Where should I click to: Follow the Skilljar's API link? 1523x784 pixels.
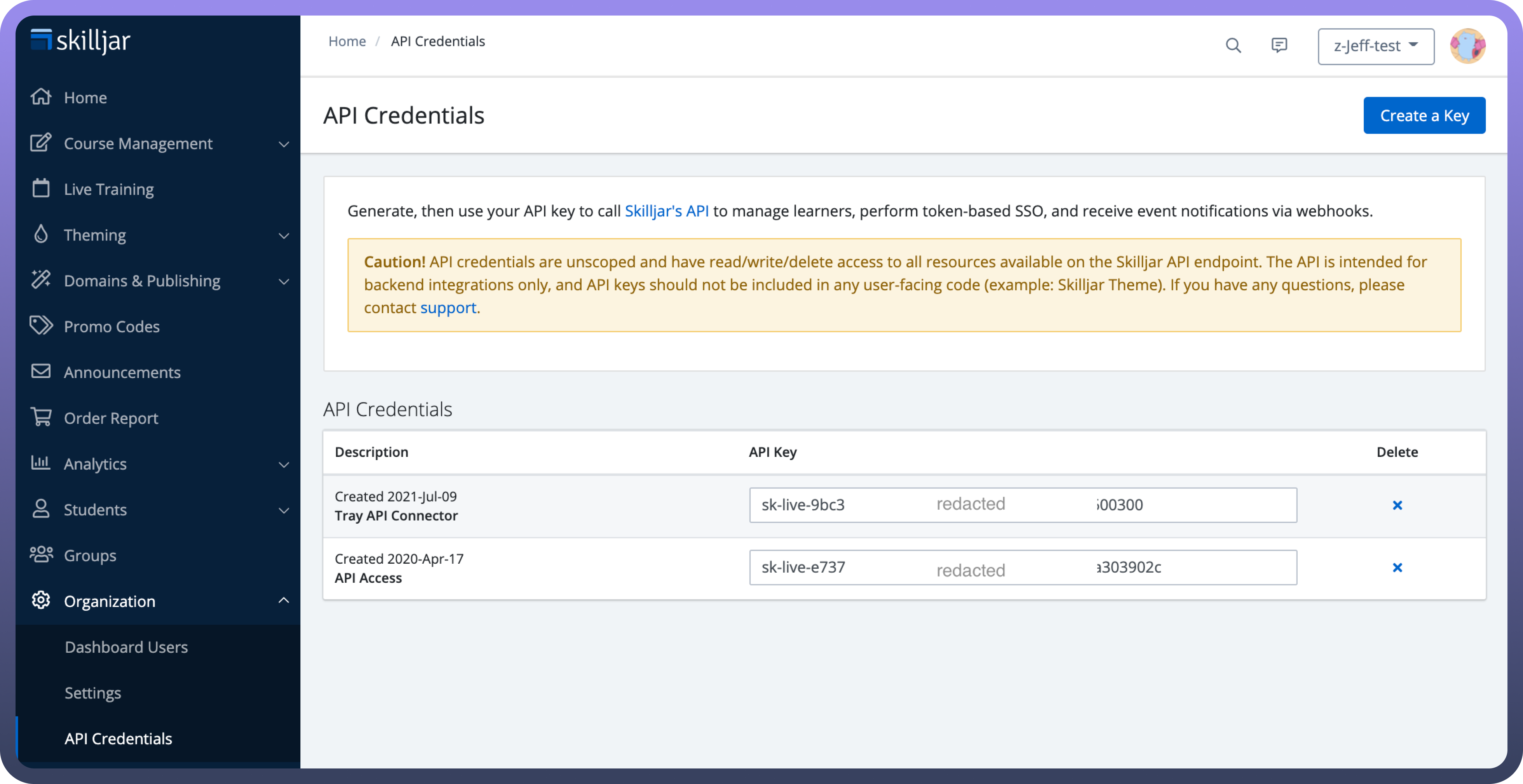pos(666,211)
